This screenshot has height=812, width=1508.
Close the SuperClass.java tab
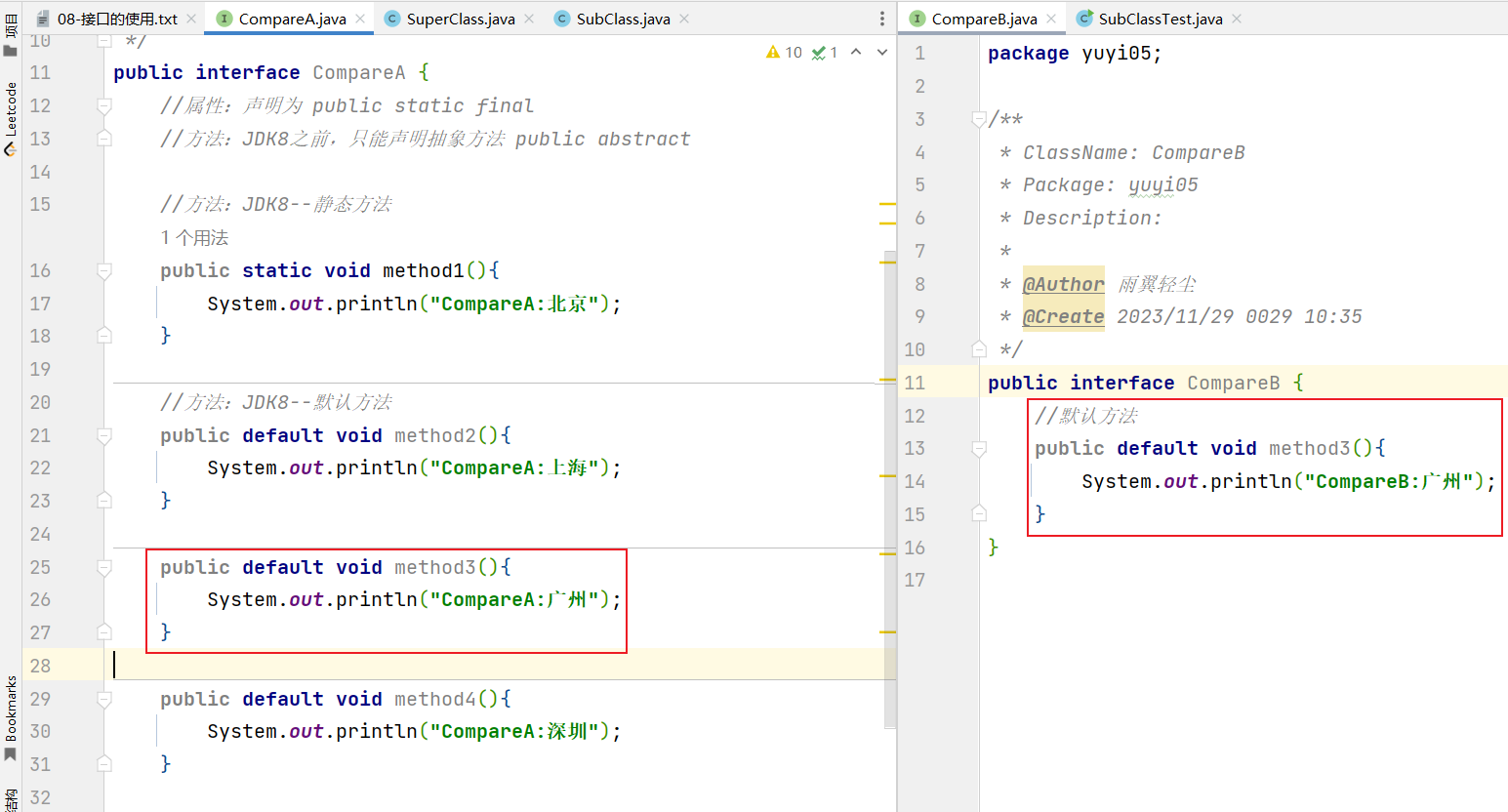[x=529, y=19]
